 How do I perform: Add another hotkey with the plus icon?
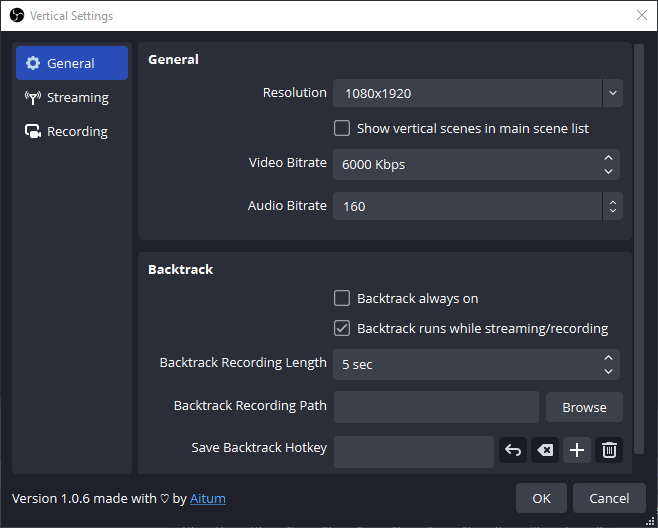tap(576, 451)
